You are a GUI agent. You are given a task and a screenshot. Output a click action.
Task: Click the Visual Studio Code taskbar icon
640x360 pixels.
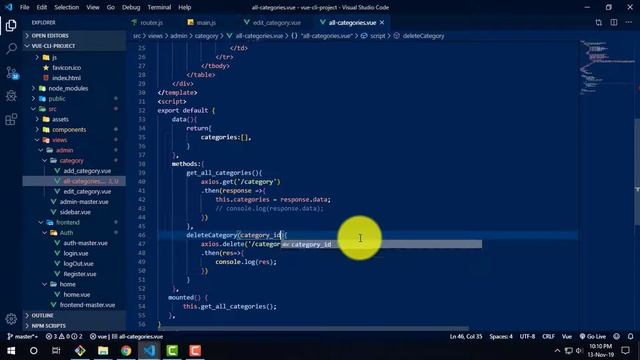click(149, 351)
